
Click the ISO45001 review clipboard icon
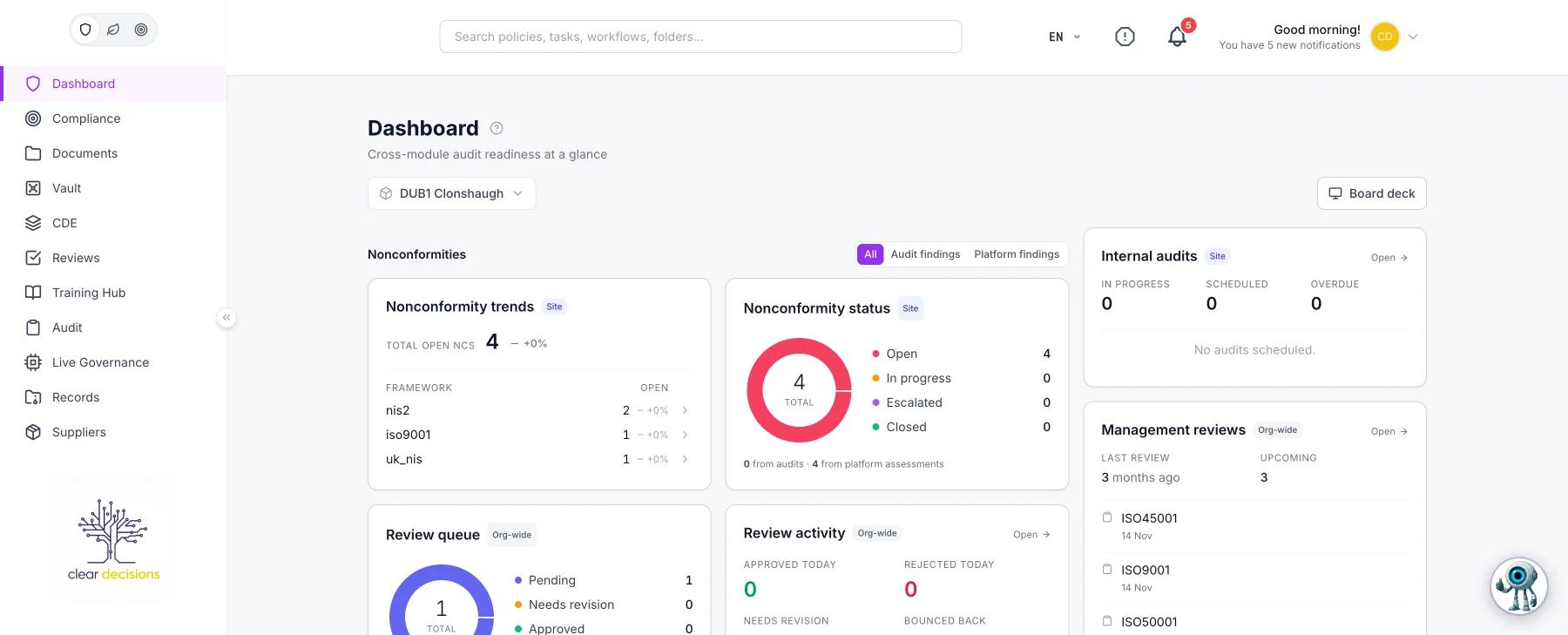(1107, 517)
